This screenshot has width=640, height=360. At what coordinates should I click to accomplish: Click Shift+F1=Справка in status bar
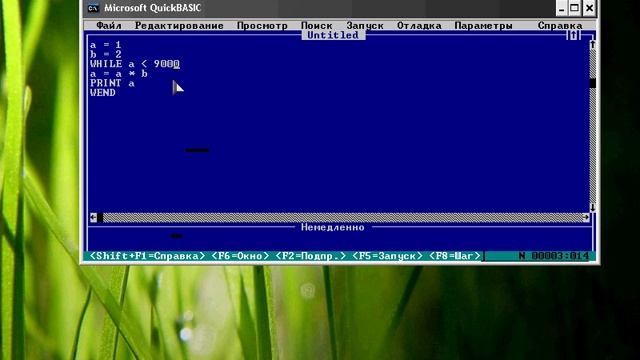point(147,256)
